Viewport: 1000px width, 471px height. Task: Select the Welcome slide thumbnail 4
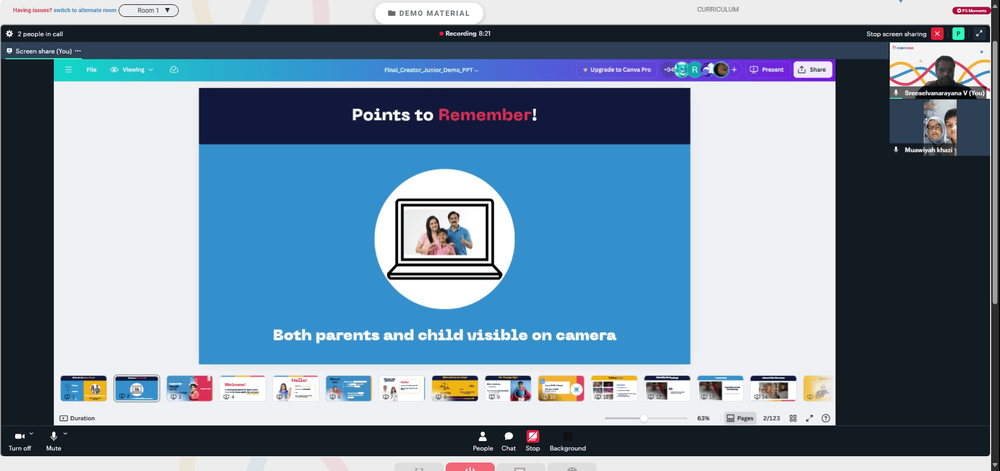pyautogui.click(x=242, y=388)
